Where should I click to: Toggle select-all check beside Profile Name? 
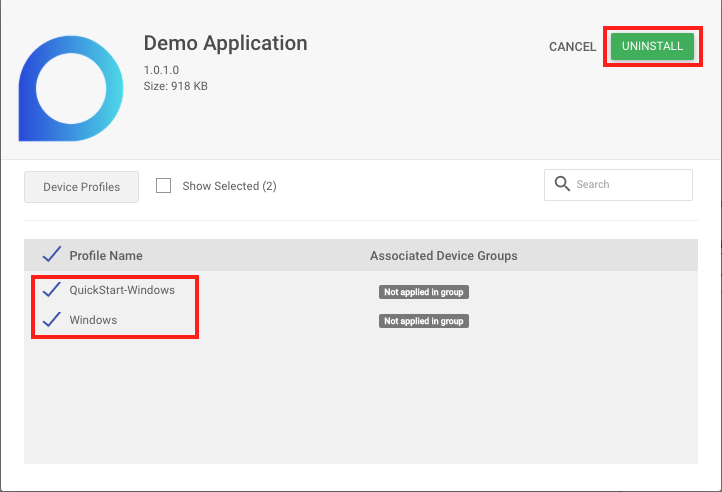click(52, 254)
